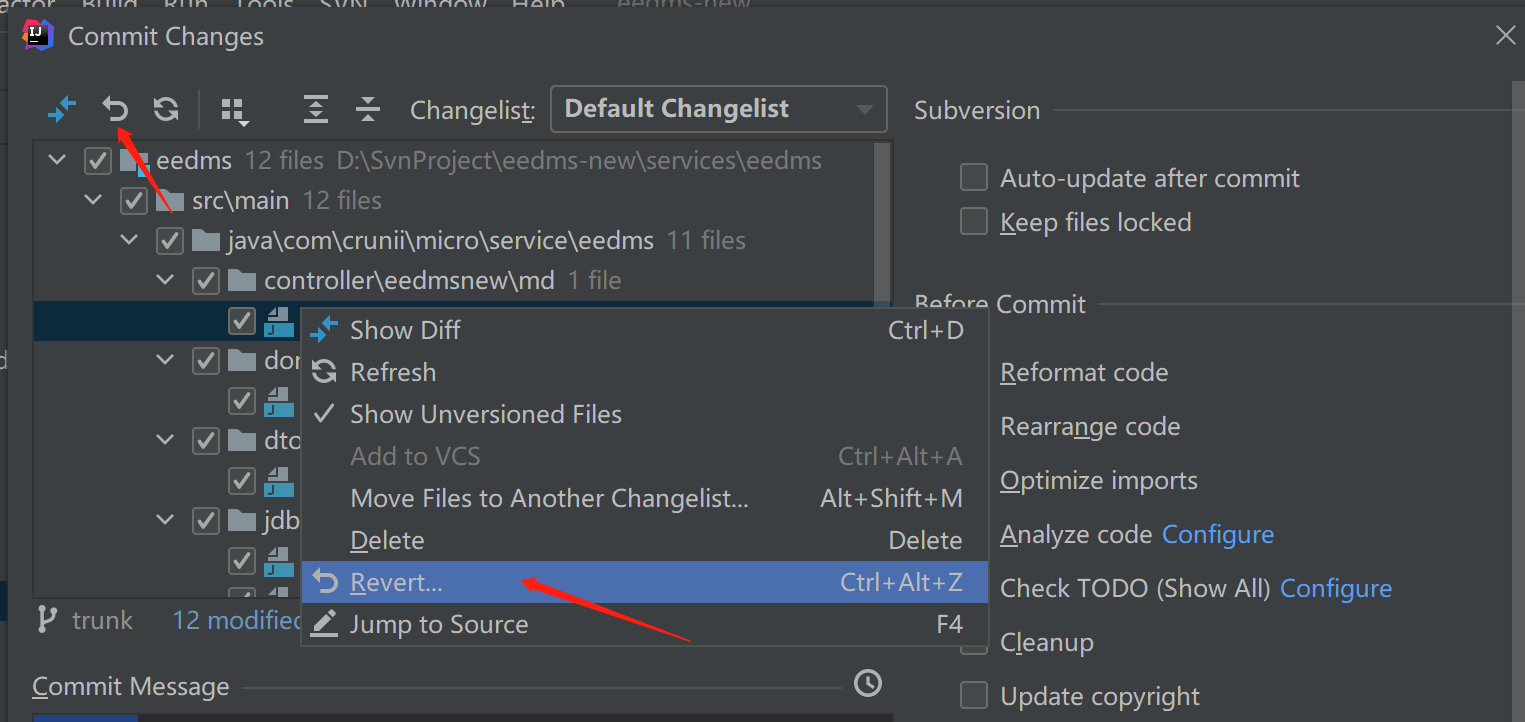Click the trunk branch icon

[46, 619]
